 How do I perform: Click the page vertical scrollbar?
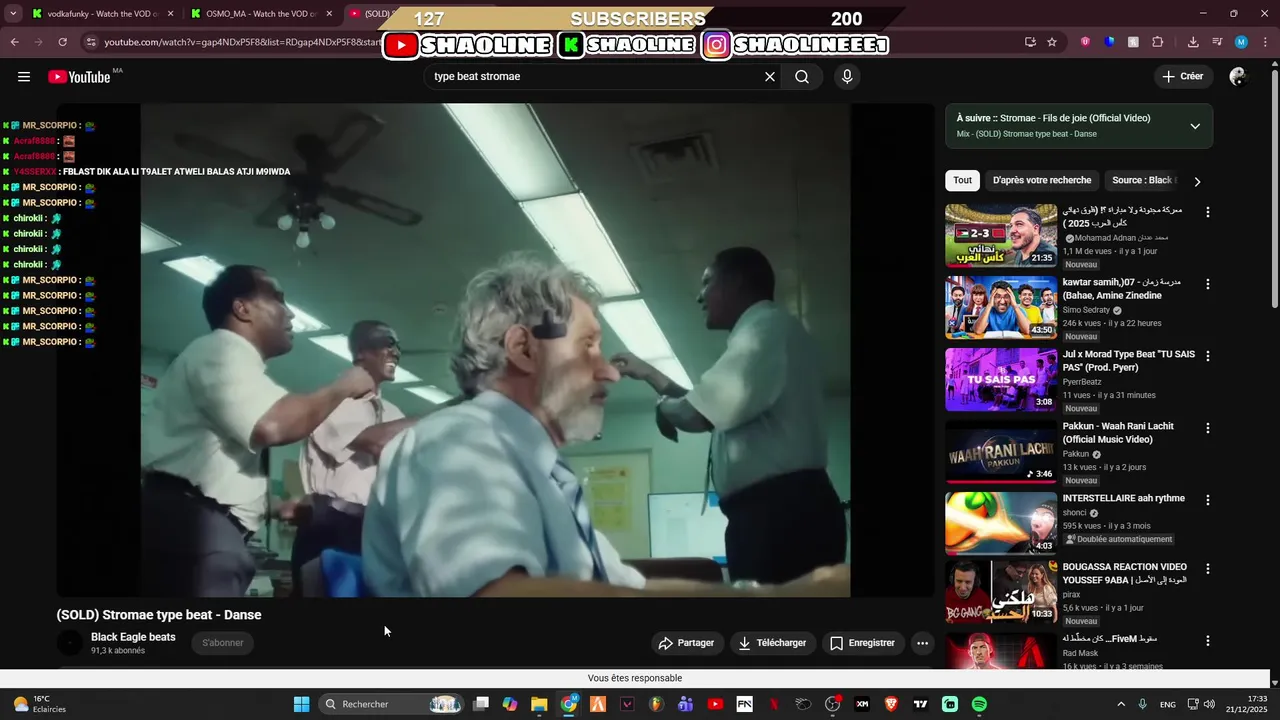pyautogui.click(x=1274, y=190)
